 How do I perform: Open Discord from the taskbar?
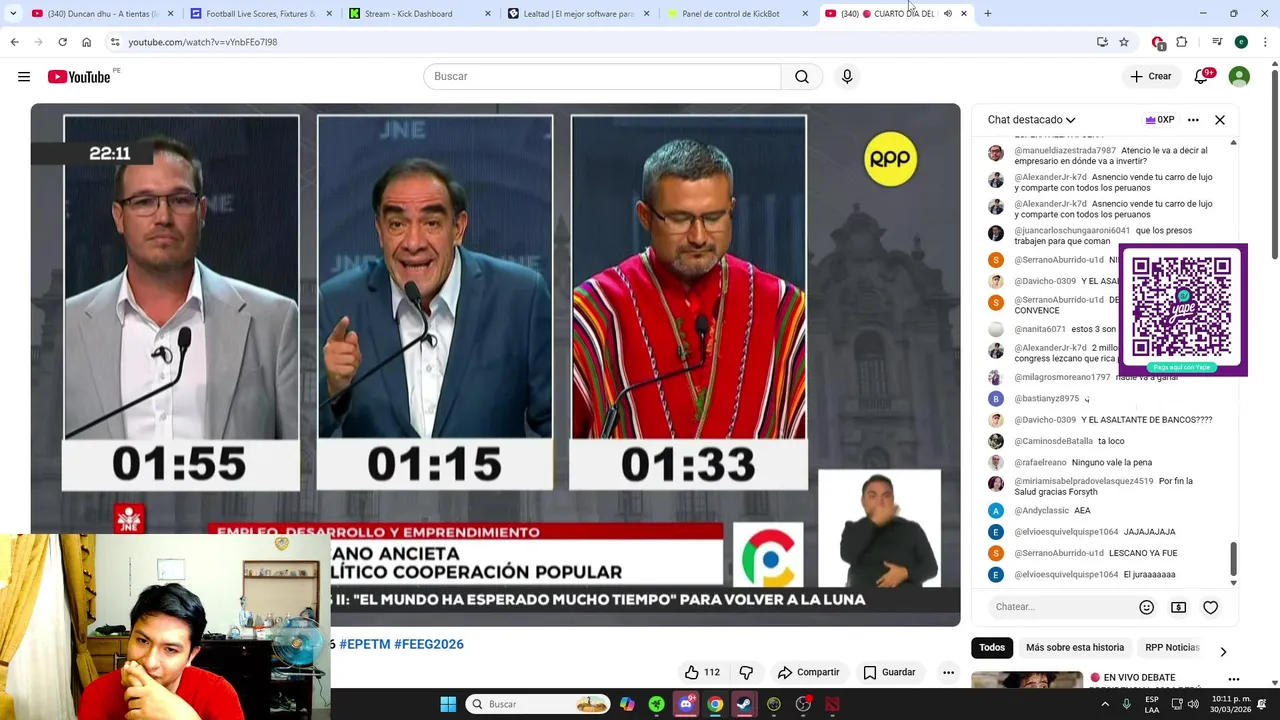tap(686, 704)
